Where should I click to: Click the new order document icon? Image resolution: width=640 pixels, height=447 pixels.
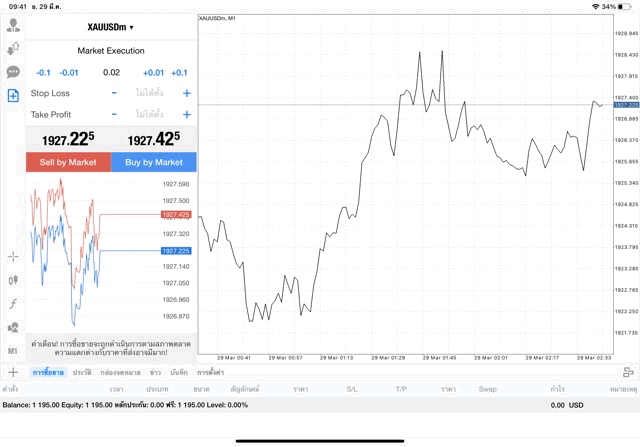pyautogui.click(x=13, y=96)
